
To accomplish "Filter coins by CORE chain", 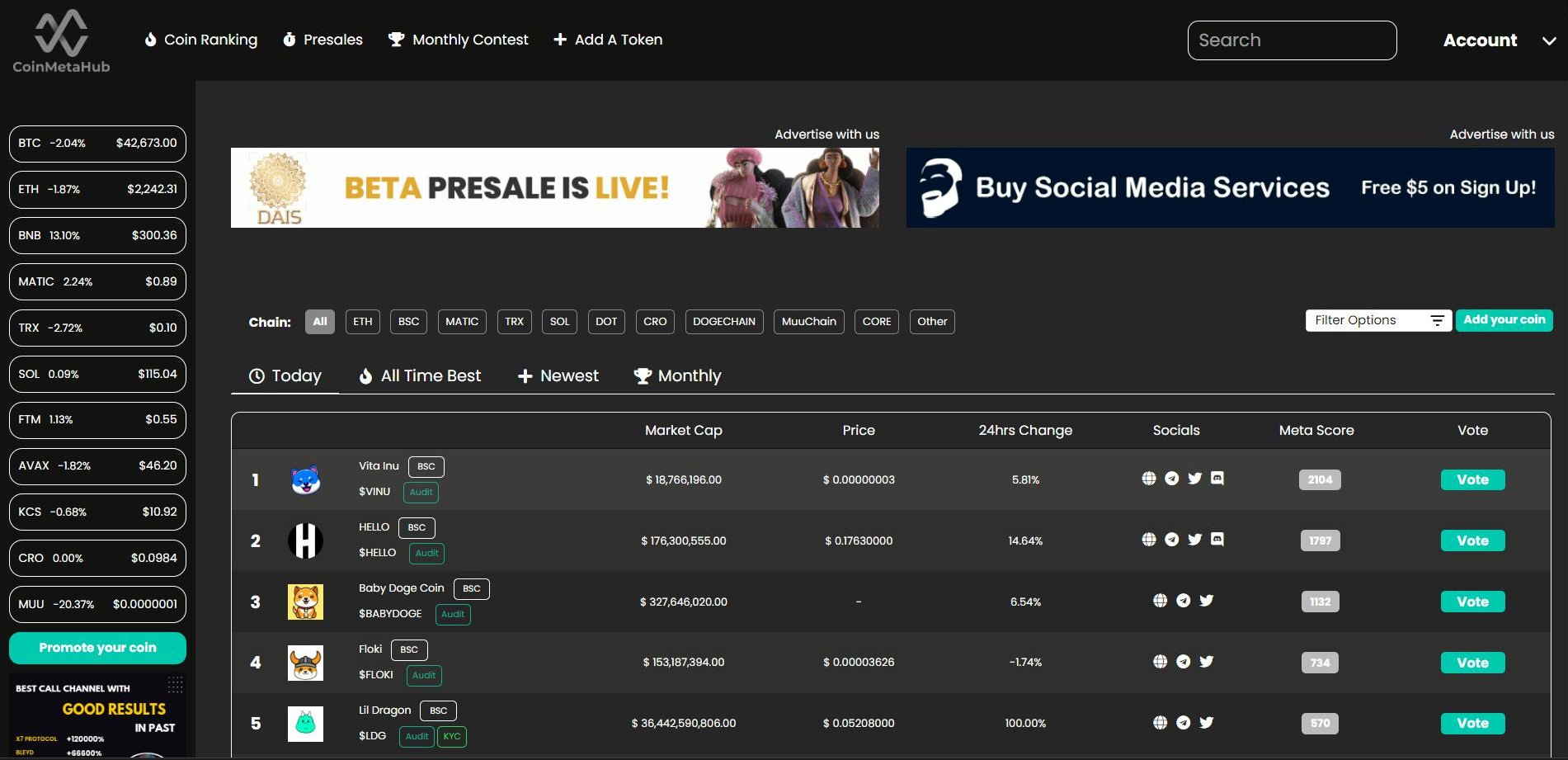I will [877, 322].
